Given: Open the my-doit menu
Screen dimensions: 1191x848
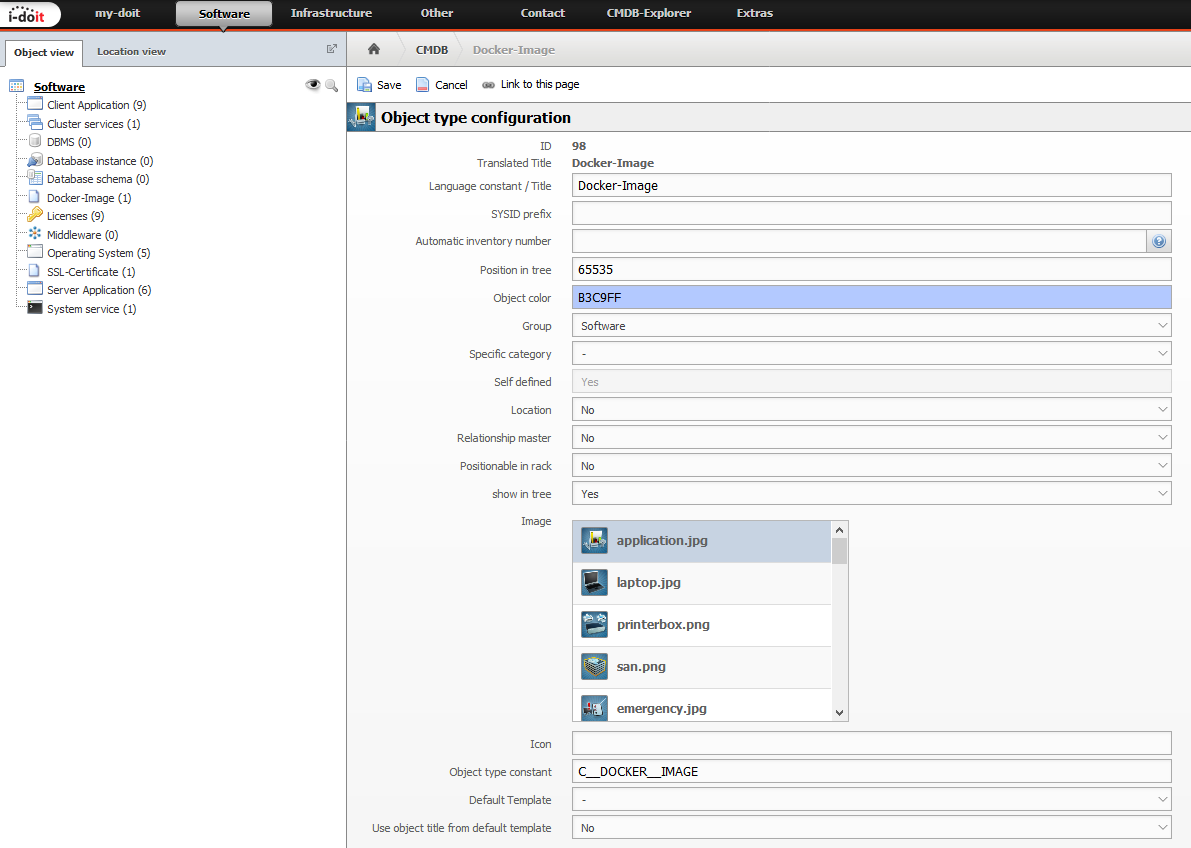Looking at the screenshot, I should [117, 13].
